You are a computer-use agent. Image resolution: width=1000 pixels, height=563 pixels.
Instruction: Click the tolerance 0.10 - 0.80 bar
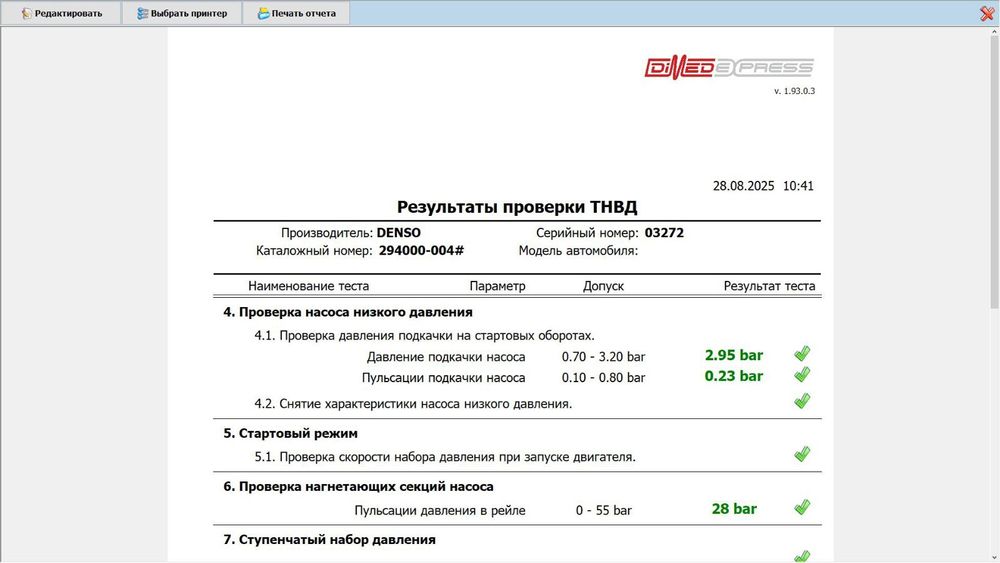[603, 378]
